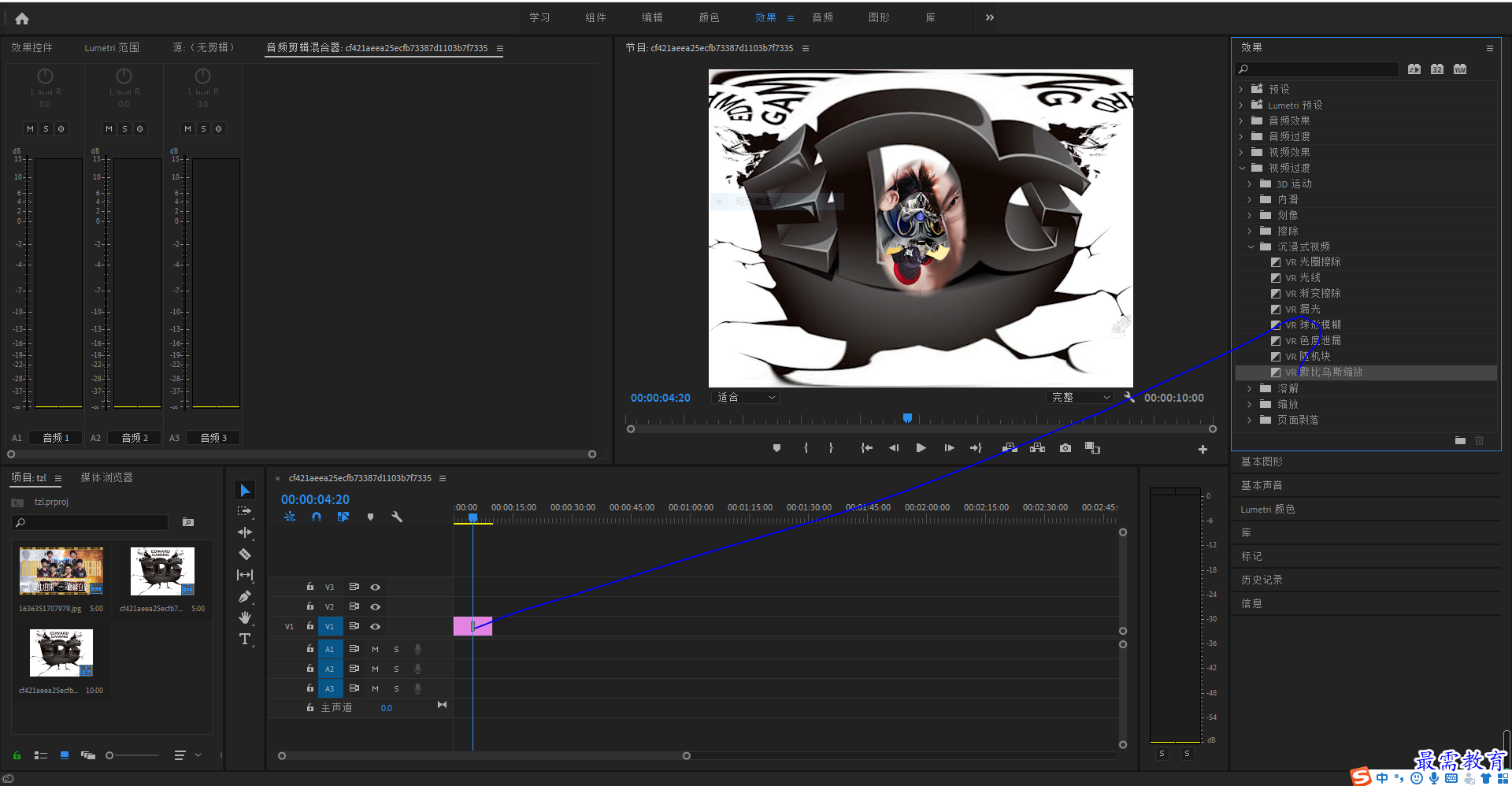Toggle snap in timeline
The width and height of the screenshot is (1512, 786).
coord(316,517)
